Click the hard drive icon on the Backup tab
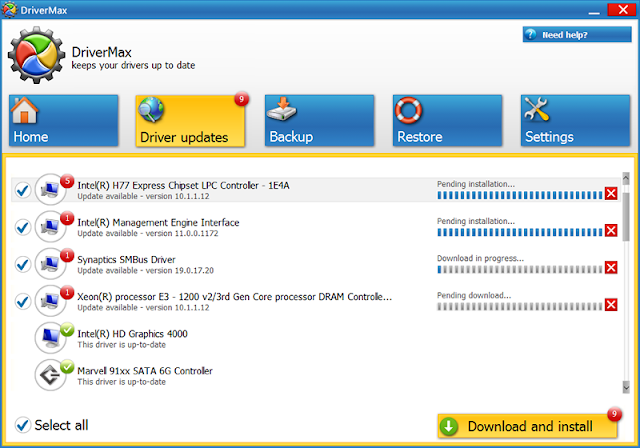Image resolution: width=640 pixels, height=448 pixels. (x=282, y=109)
